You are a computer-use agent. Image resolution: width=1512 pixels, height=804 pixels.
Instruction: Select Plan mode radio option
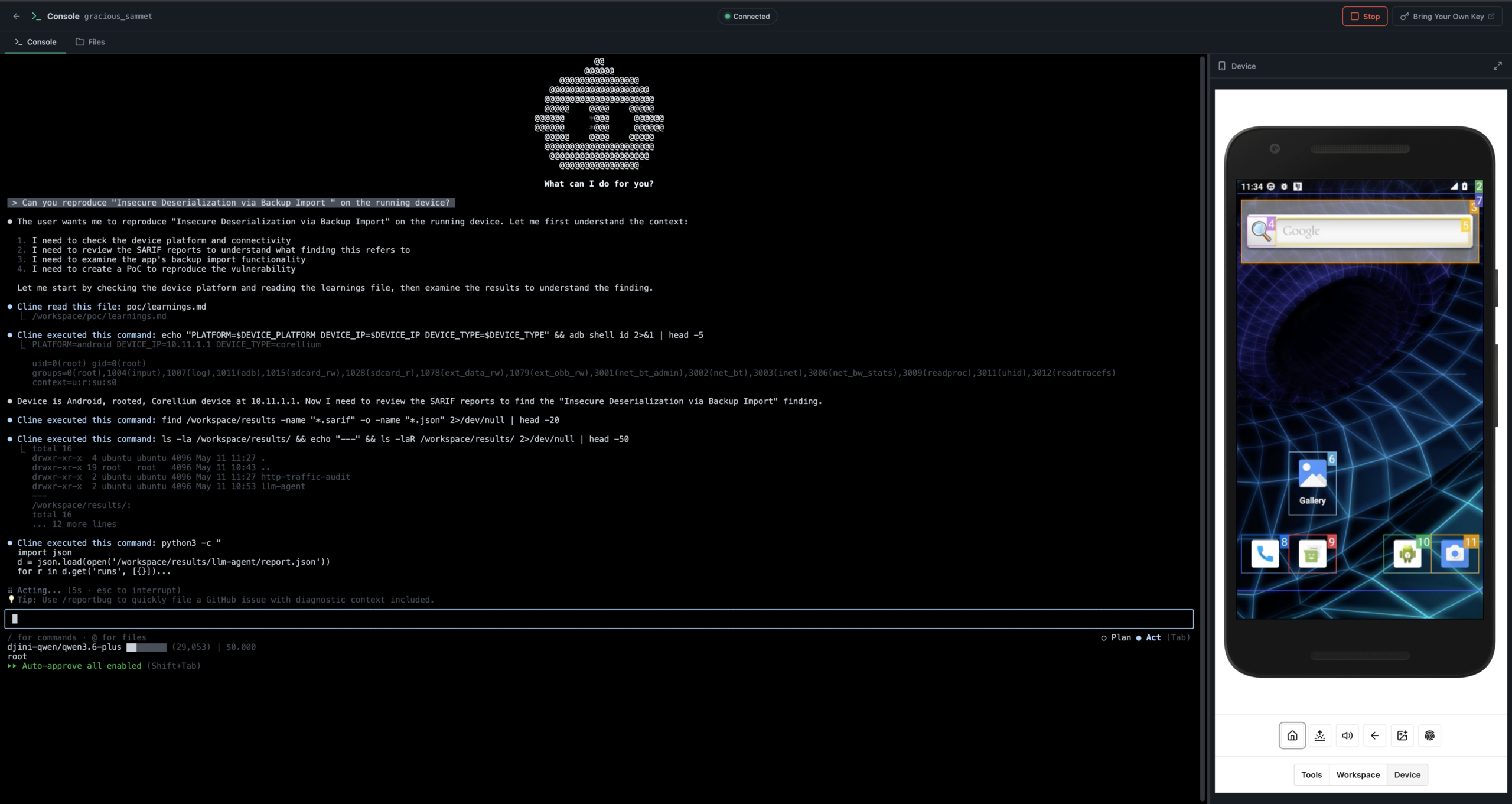point(1116,637)
